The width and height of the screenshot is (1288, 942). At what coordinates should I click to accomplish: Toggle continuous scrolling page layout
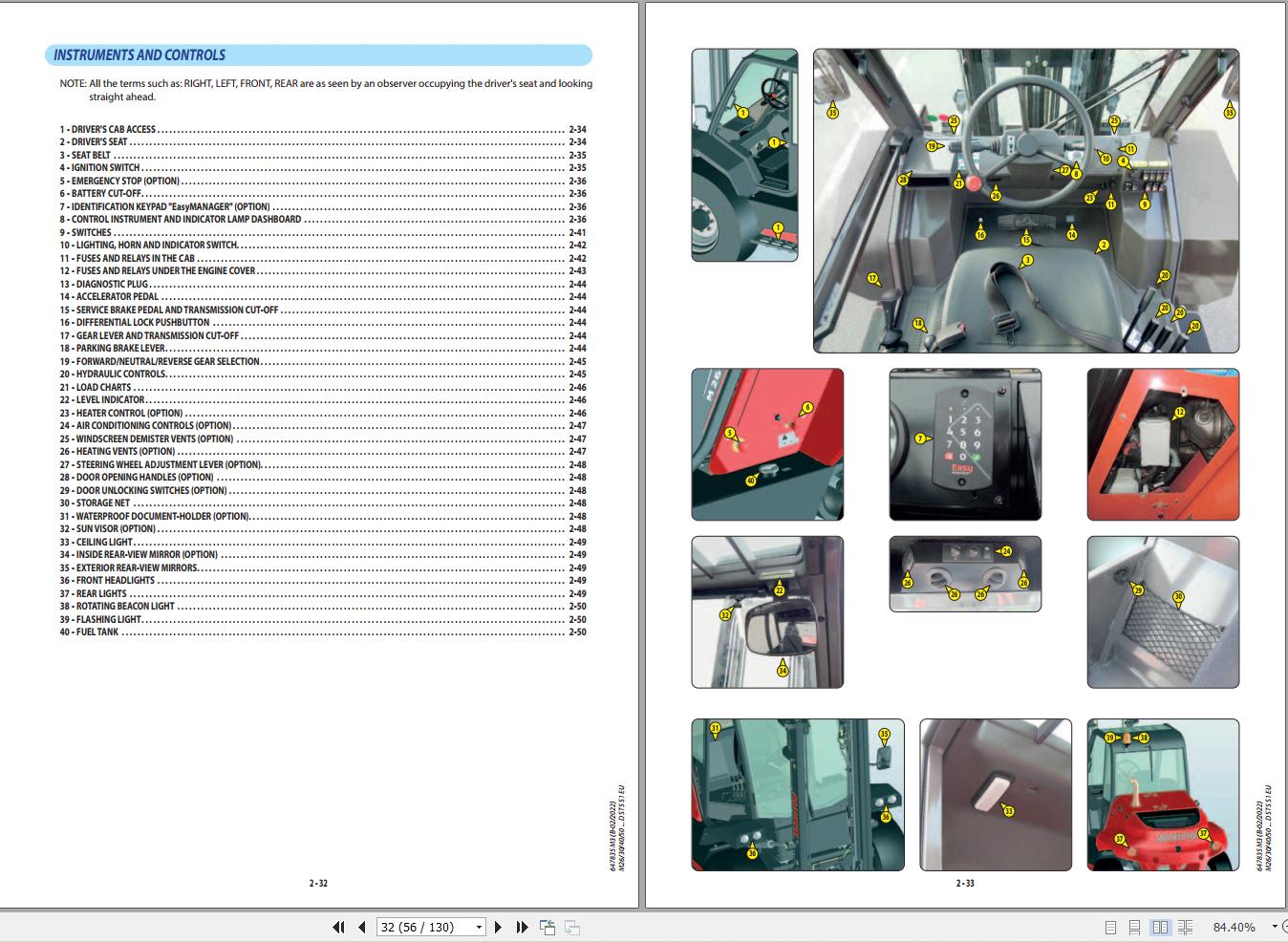pos(1133,927)
